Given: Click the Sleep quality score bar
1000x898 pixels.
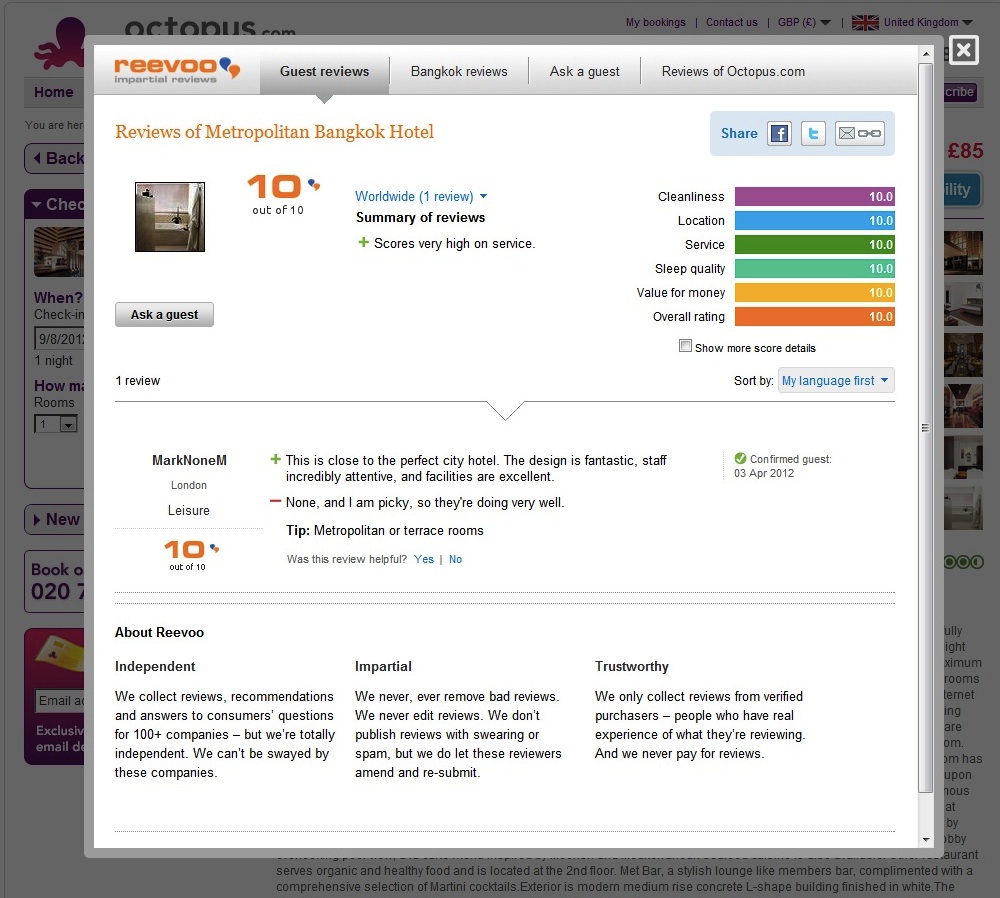Looking at the screenshot, I should [x=814, y=269].
